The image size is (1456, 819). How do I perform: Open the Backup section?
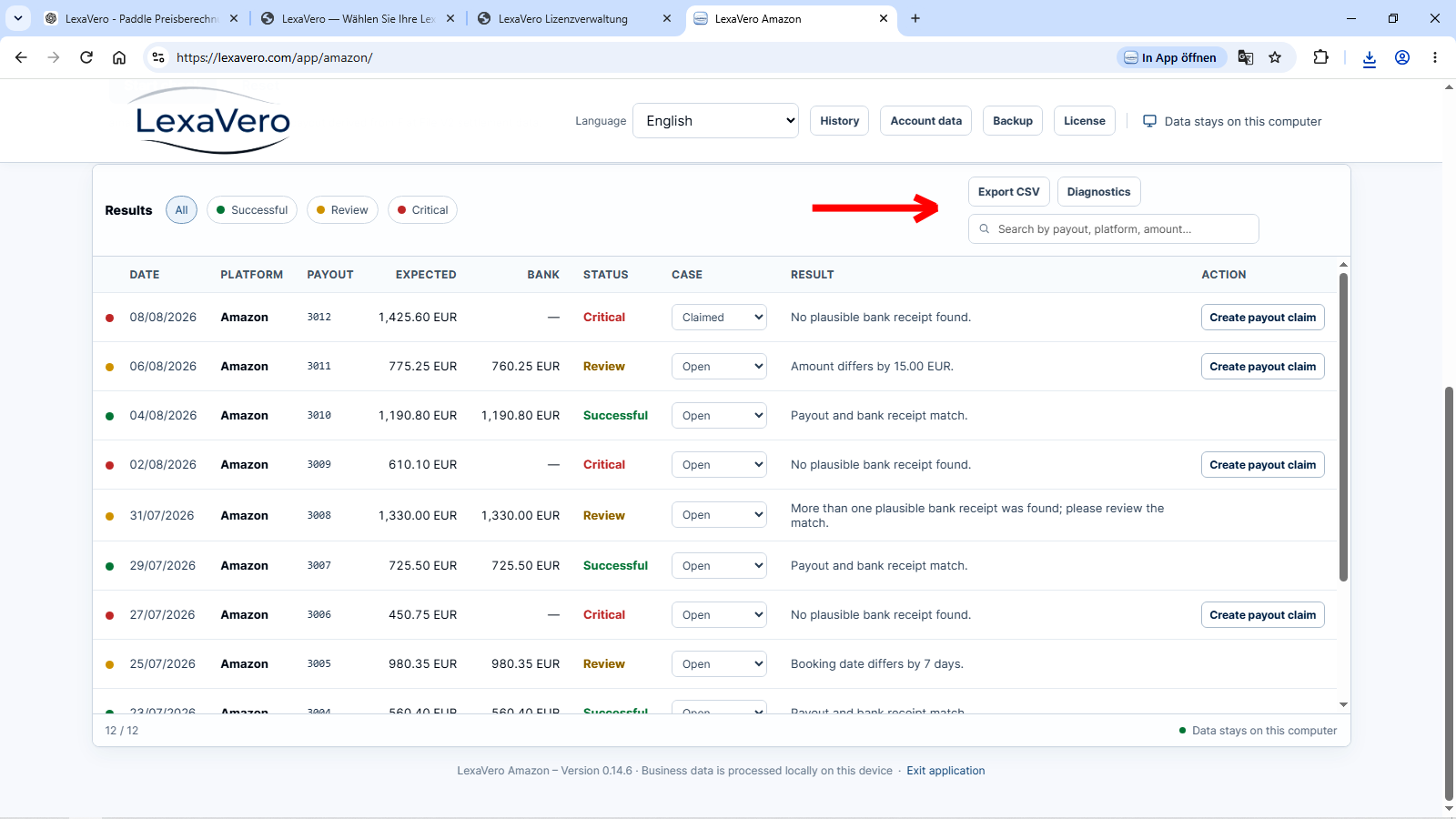(x=1013, y=121)
